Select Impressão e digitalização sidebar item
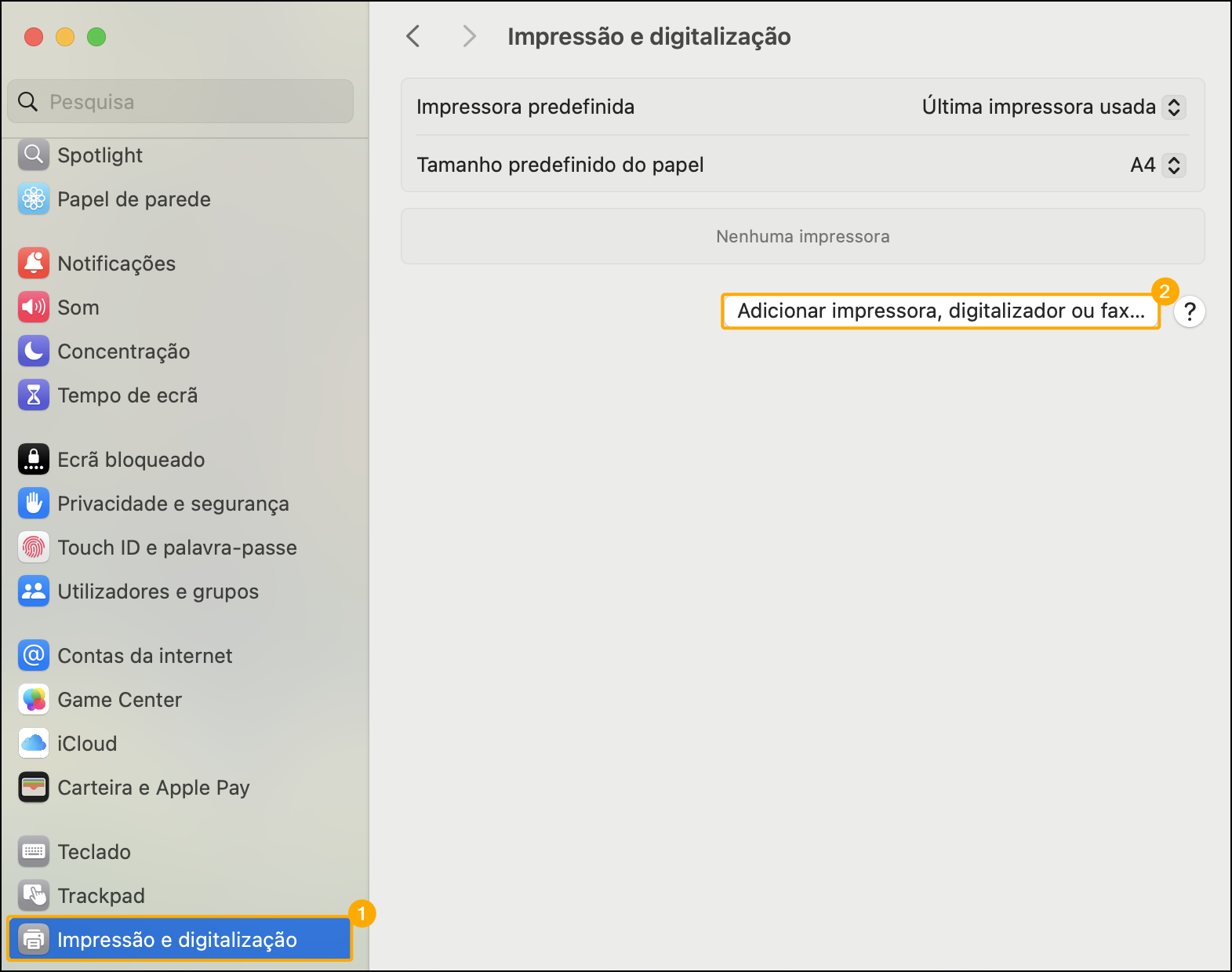 [180, 940]
